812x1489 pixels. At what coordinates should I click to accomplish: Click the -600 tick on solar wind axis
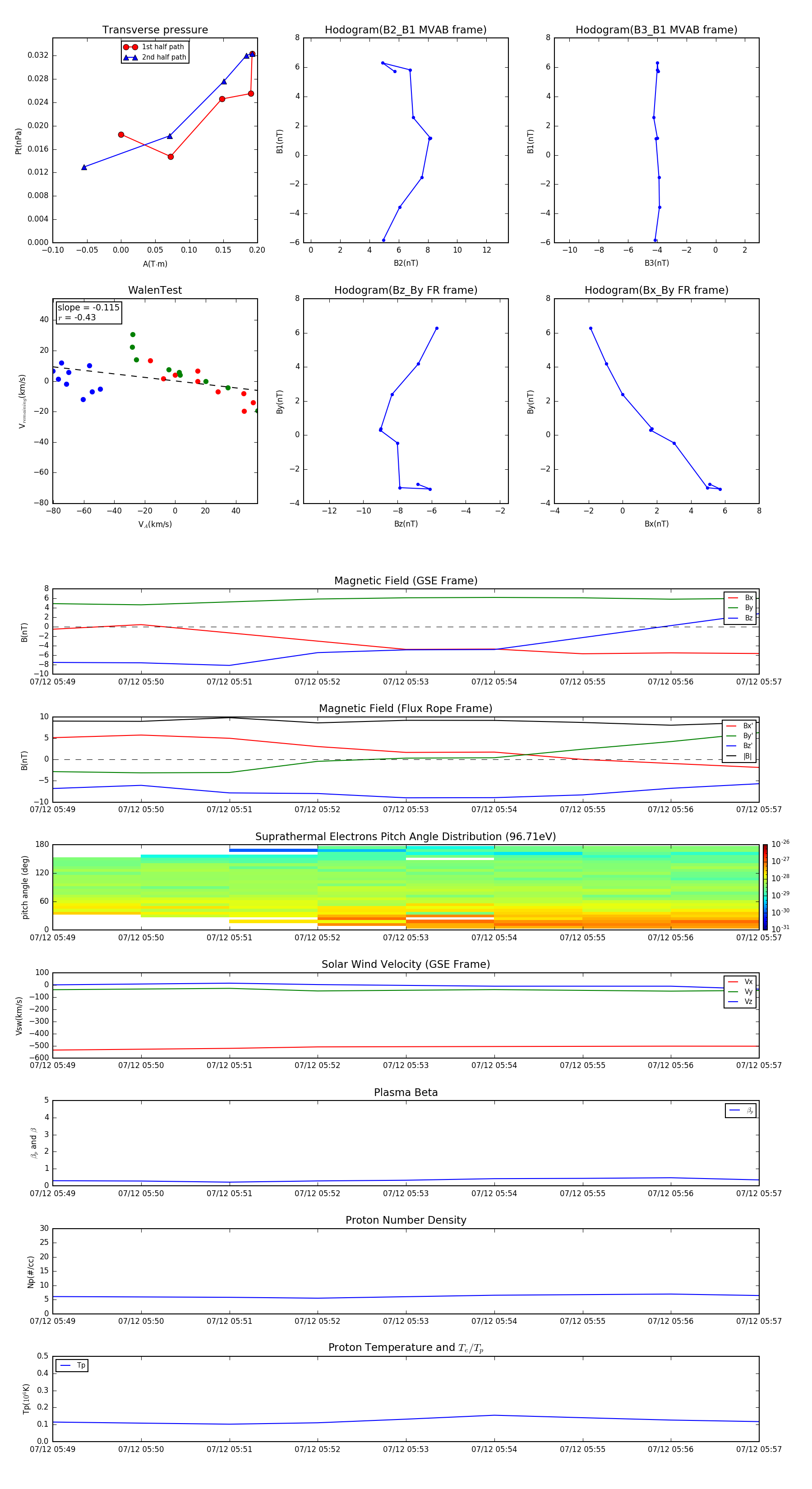(x=38, y=1058)
